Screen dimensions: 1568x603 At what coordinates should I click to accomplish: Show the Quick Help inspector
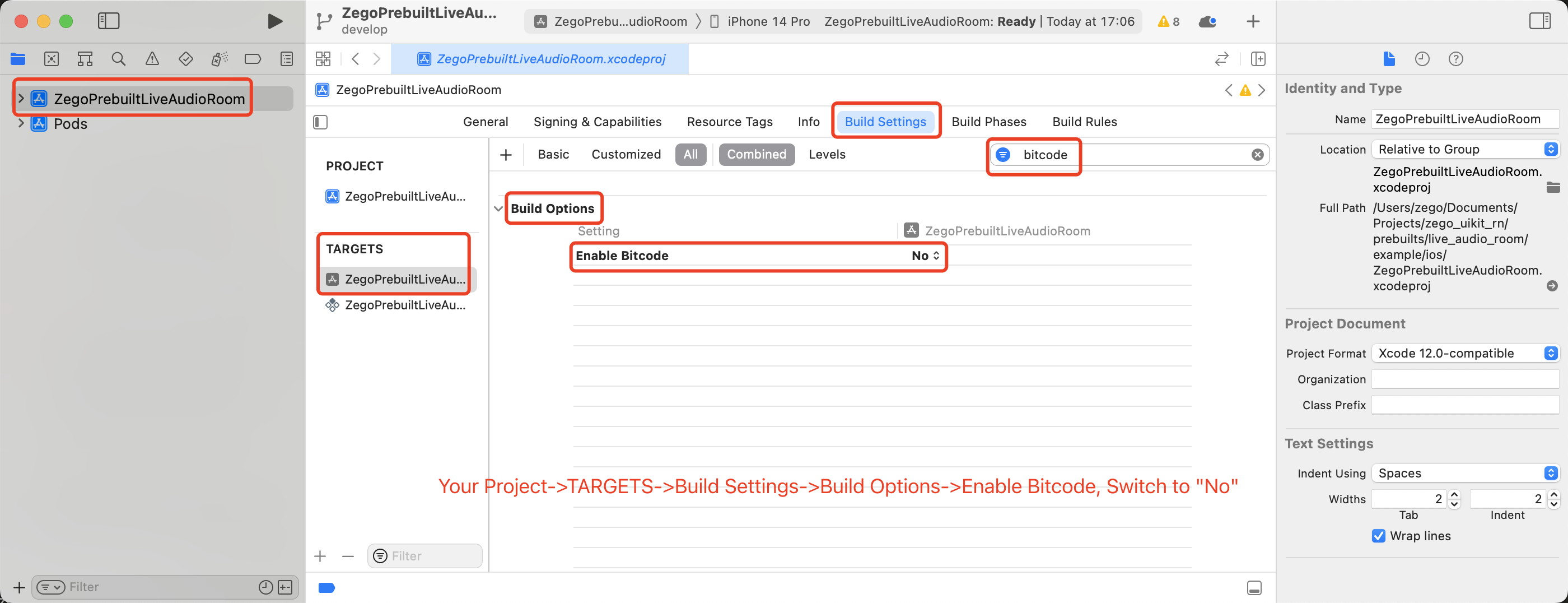point(1455,59)
